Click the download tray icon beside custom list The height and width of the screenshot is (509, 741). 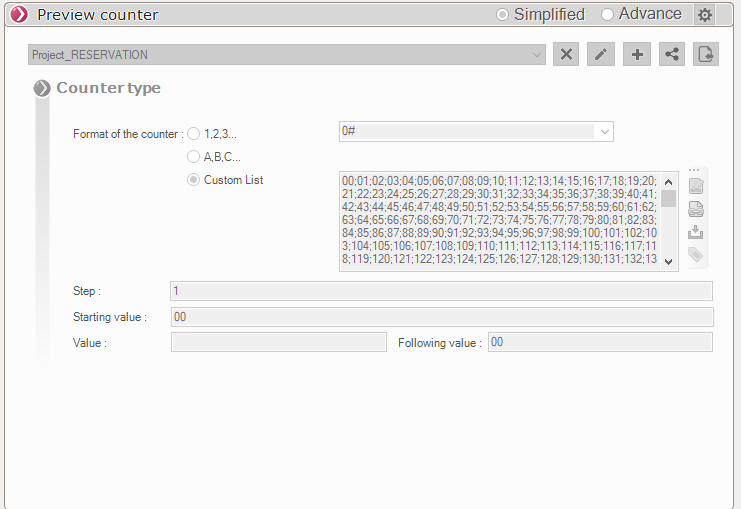coord(696,232)
